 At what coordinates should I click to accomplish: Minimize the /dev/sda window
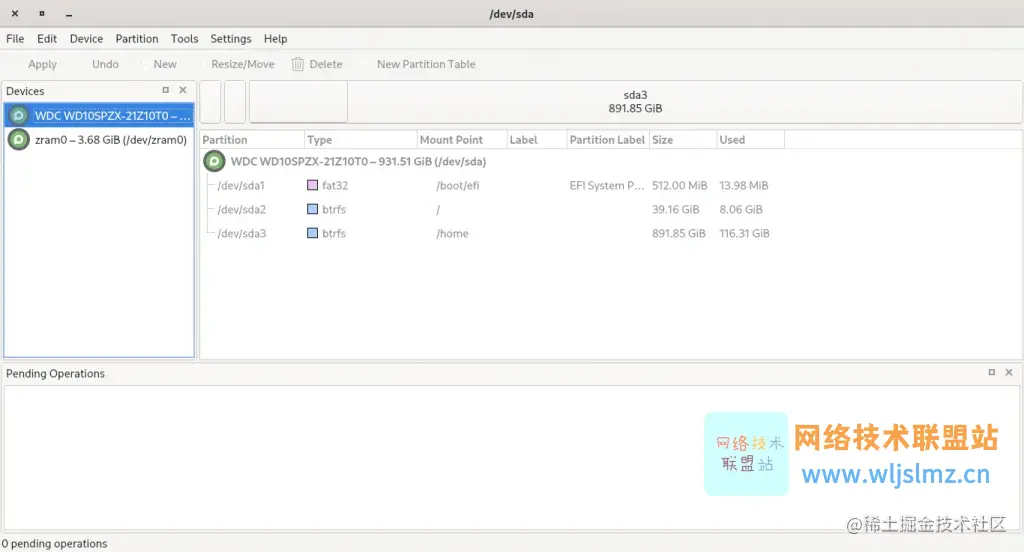coord(69,14)
